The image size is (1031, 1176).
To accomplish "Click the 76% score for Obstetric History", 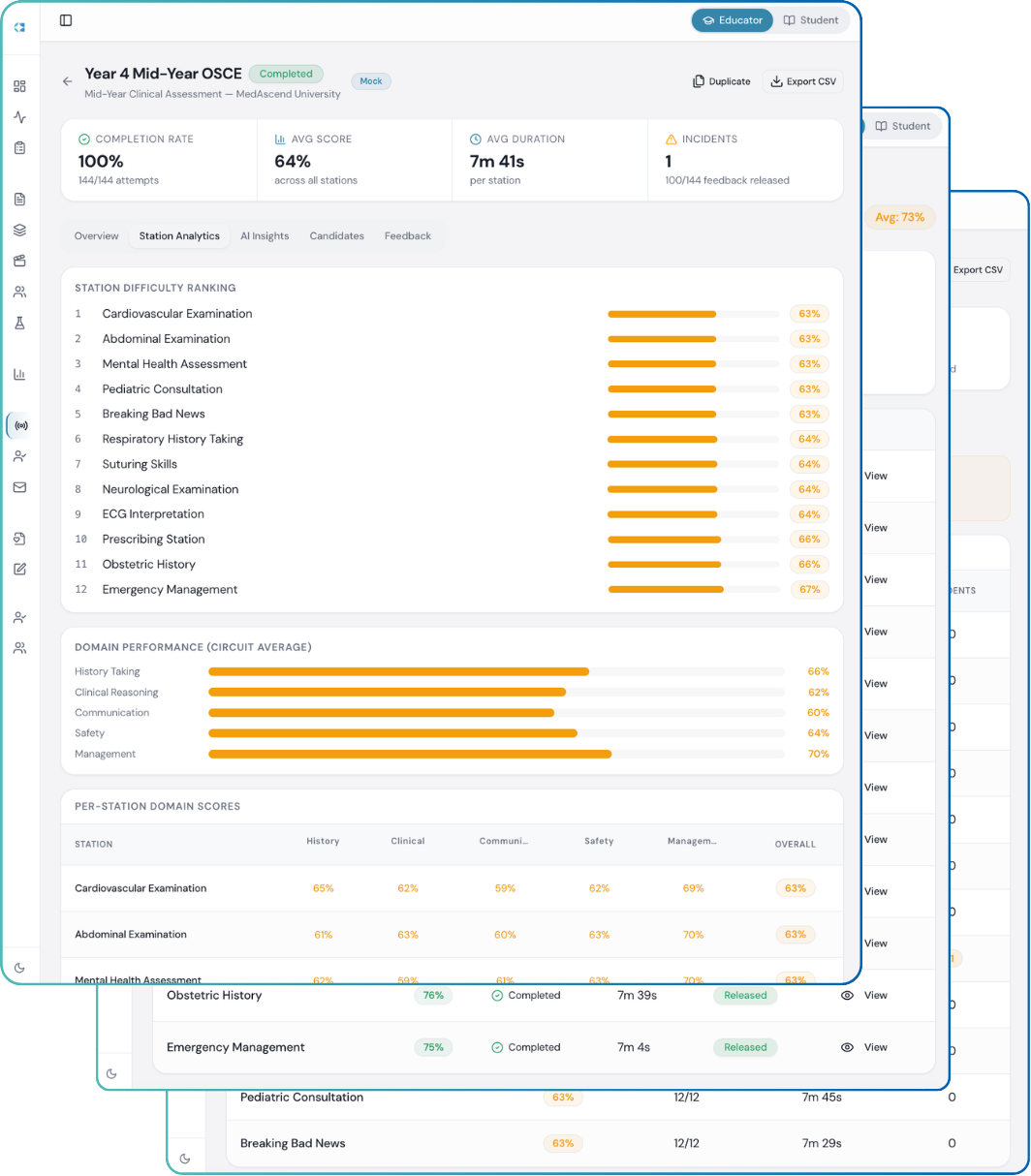I will coord(433,995).
